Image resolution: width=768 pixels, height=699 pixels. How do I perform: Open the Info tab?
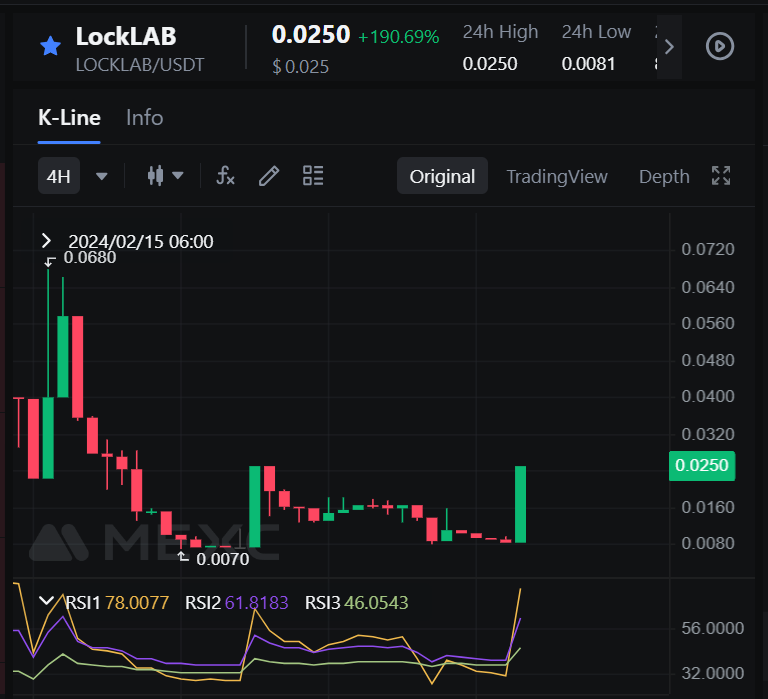[x=144, y=118]
